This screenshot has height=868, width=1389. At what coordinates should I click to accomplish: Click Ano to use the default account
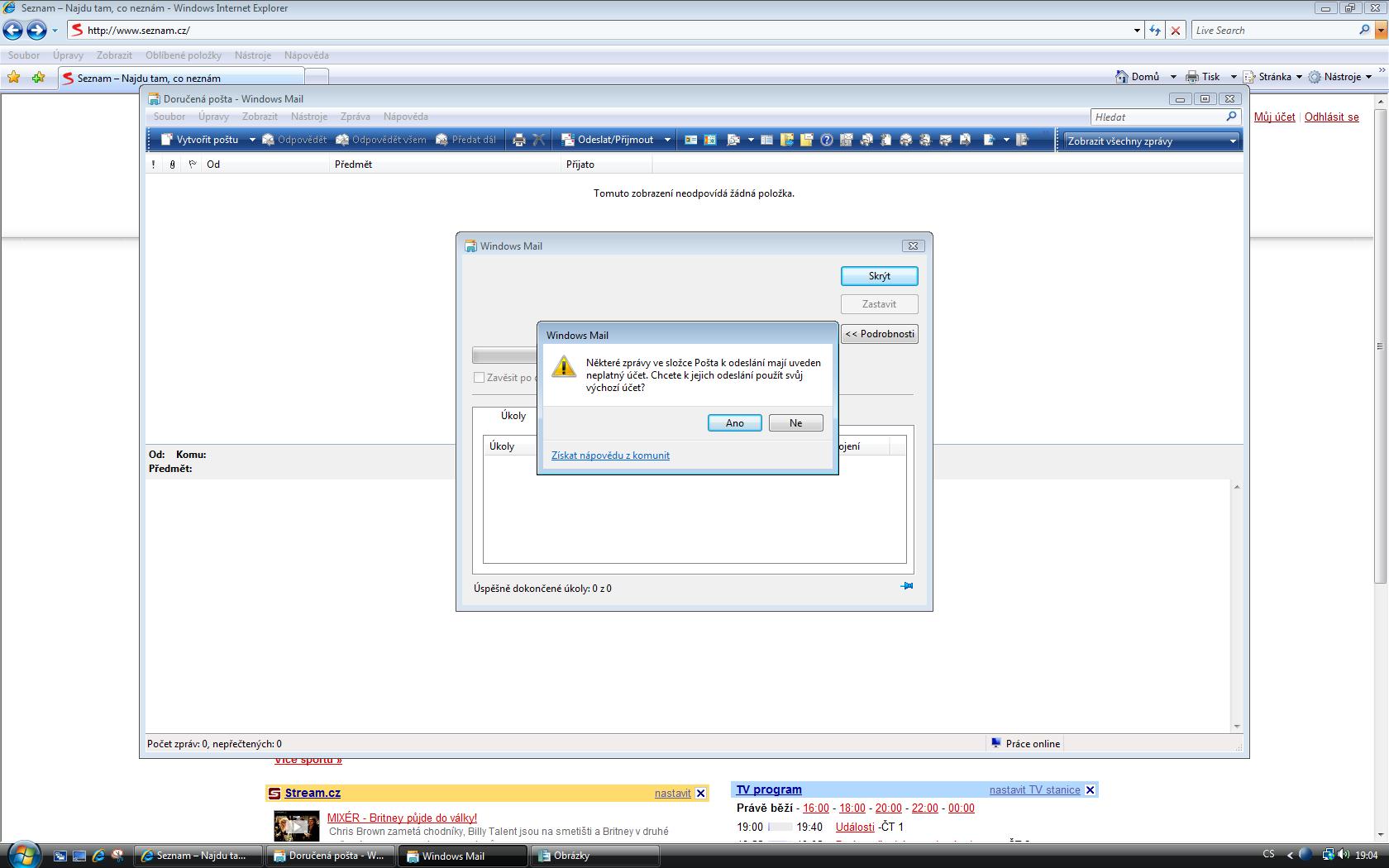[735, 422]
